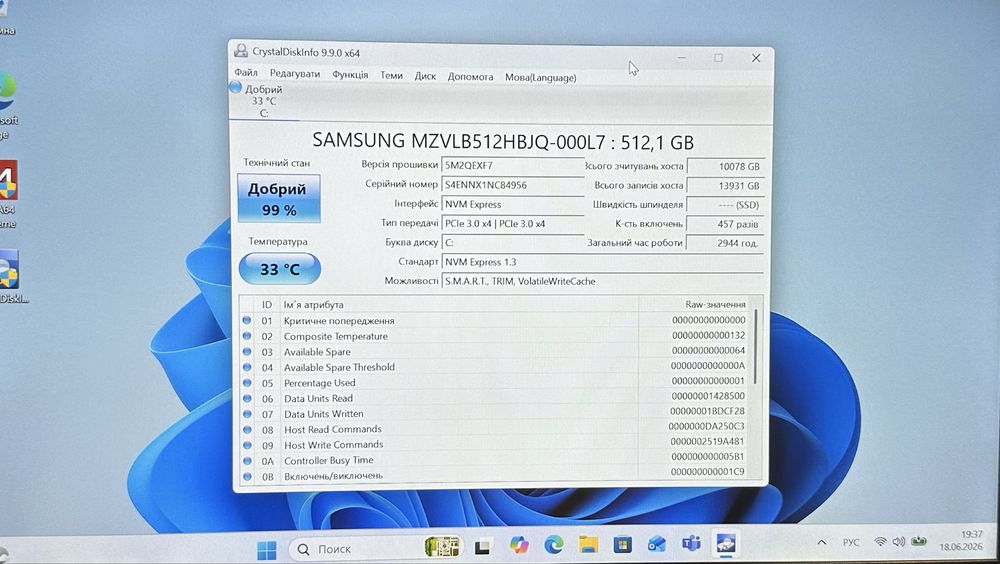Click the blue health orb above drive C:
The image size is (1000, 564).
pos(235,87)
